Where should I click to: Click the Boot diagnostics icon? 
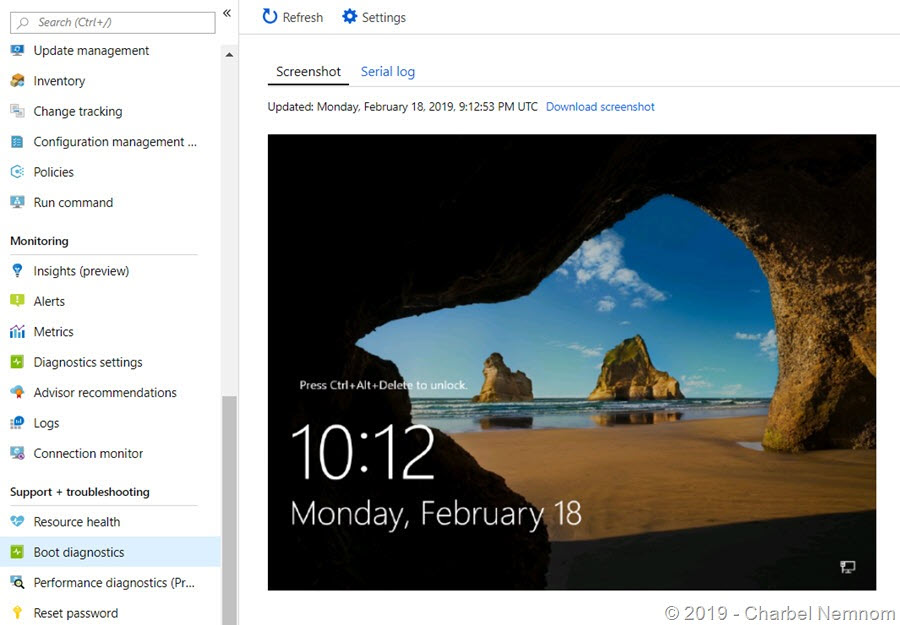click(x=17, y=552)
